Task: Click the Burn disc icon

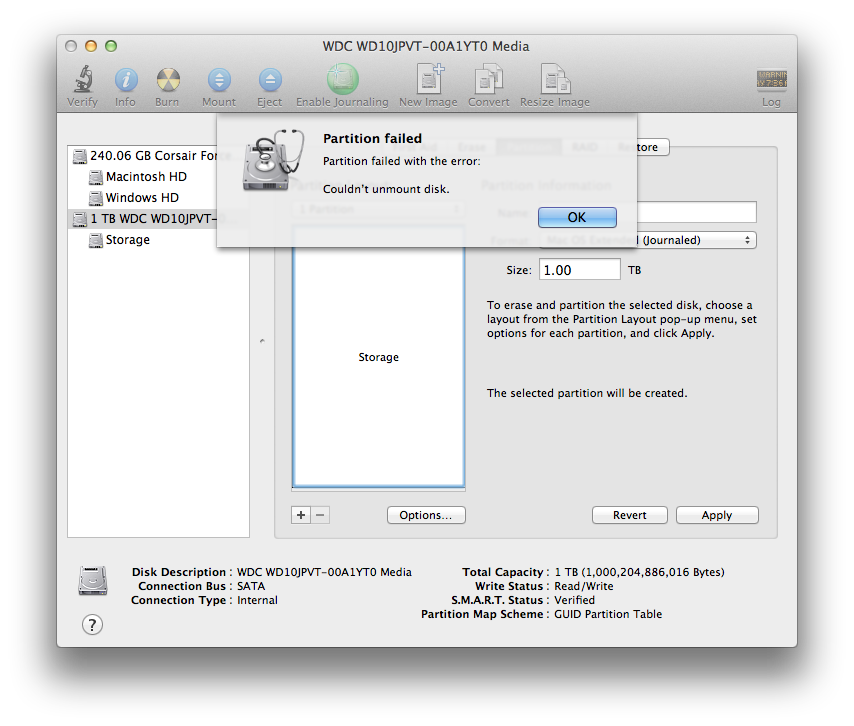Action: pyautogui.click(x=168, y=80)
